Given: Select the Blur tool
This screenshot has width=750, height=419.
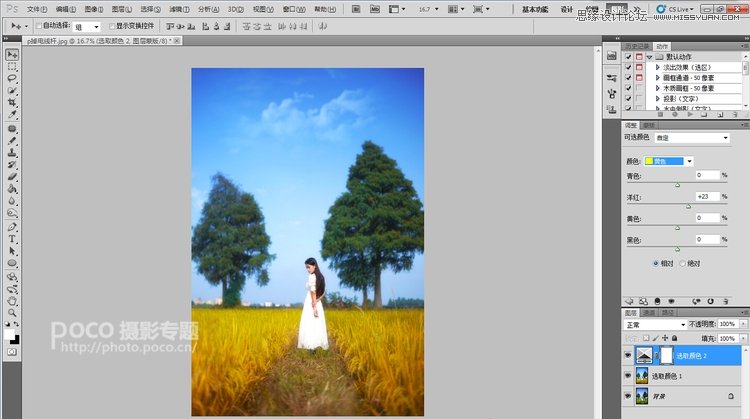Looking at the screenshot, I should (x=12, y=201).
